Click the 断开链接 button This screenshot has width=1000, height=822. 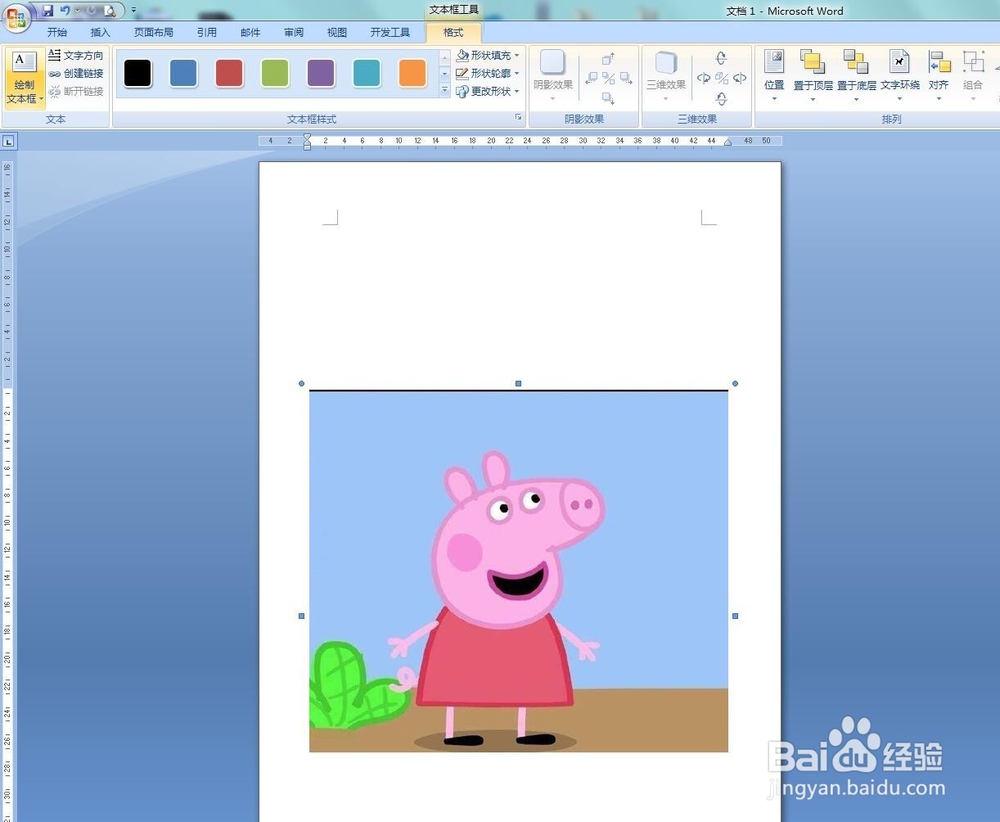click(x=76, y=91)
